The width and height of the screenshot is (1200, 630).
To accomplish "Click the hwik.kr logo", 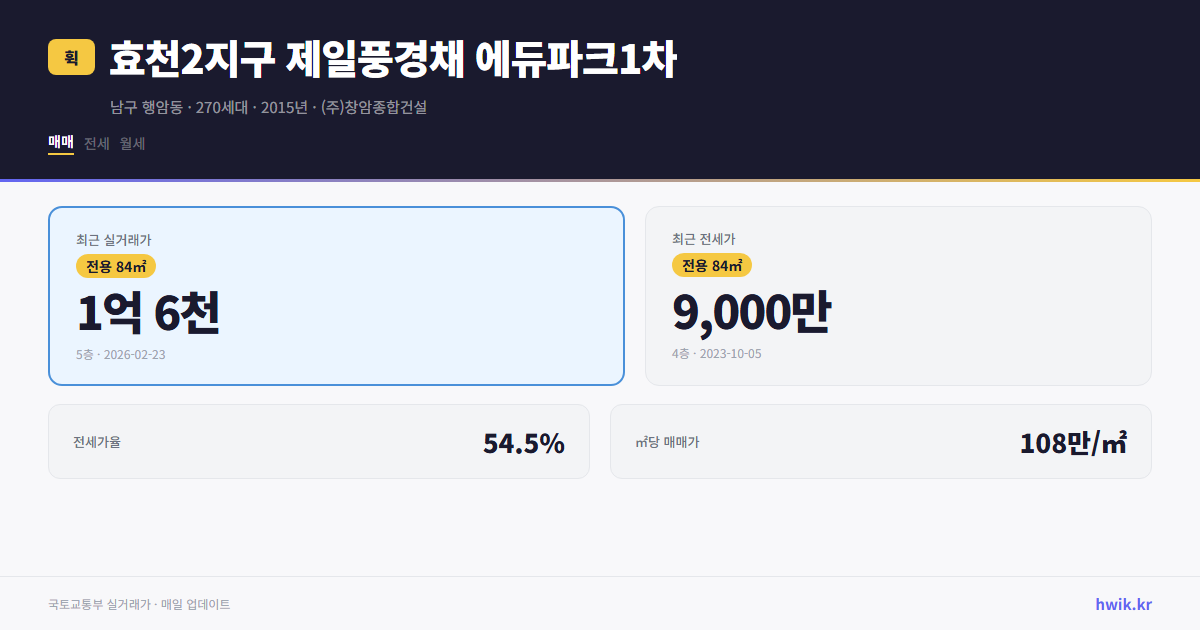I will 1122,604.
